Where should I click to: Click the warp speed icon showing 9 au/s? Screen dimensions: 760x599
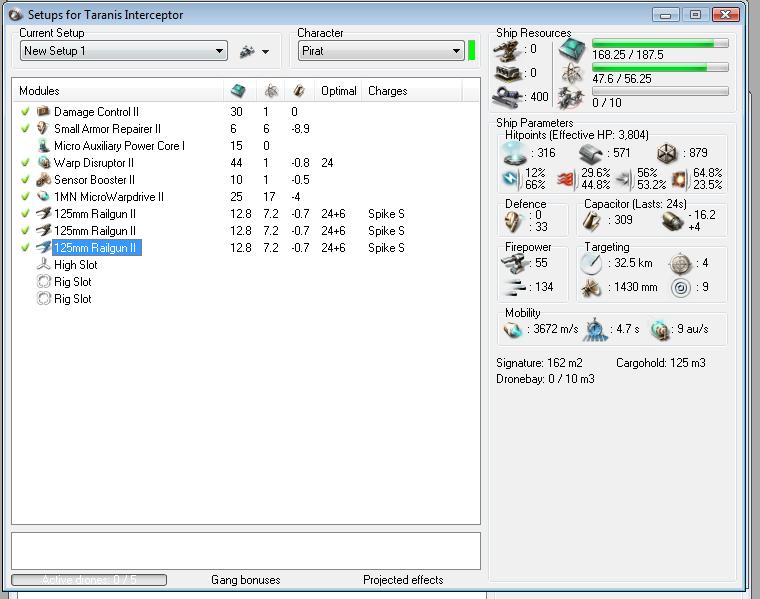pos(659,330)
